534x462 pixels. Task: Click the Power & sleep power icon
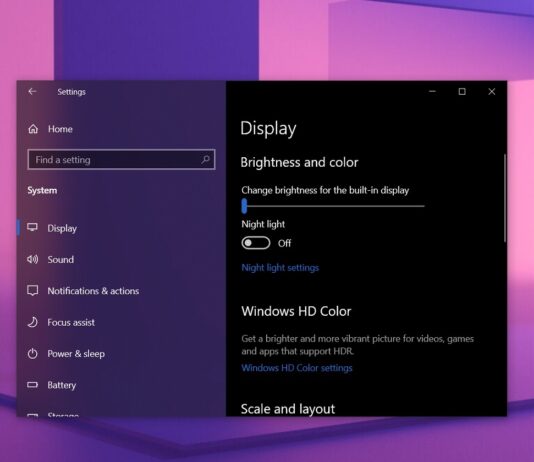[33, 353]
